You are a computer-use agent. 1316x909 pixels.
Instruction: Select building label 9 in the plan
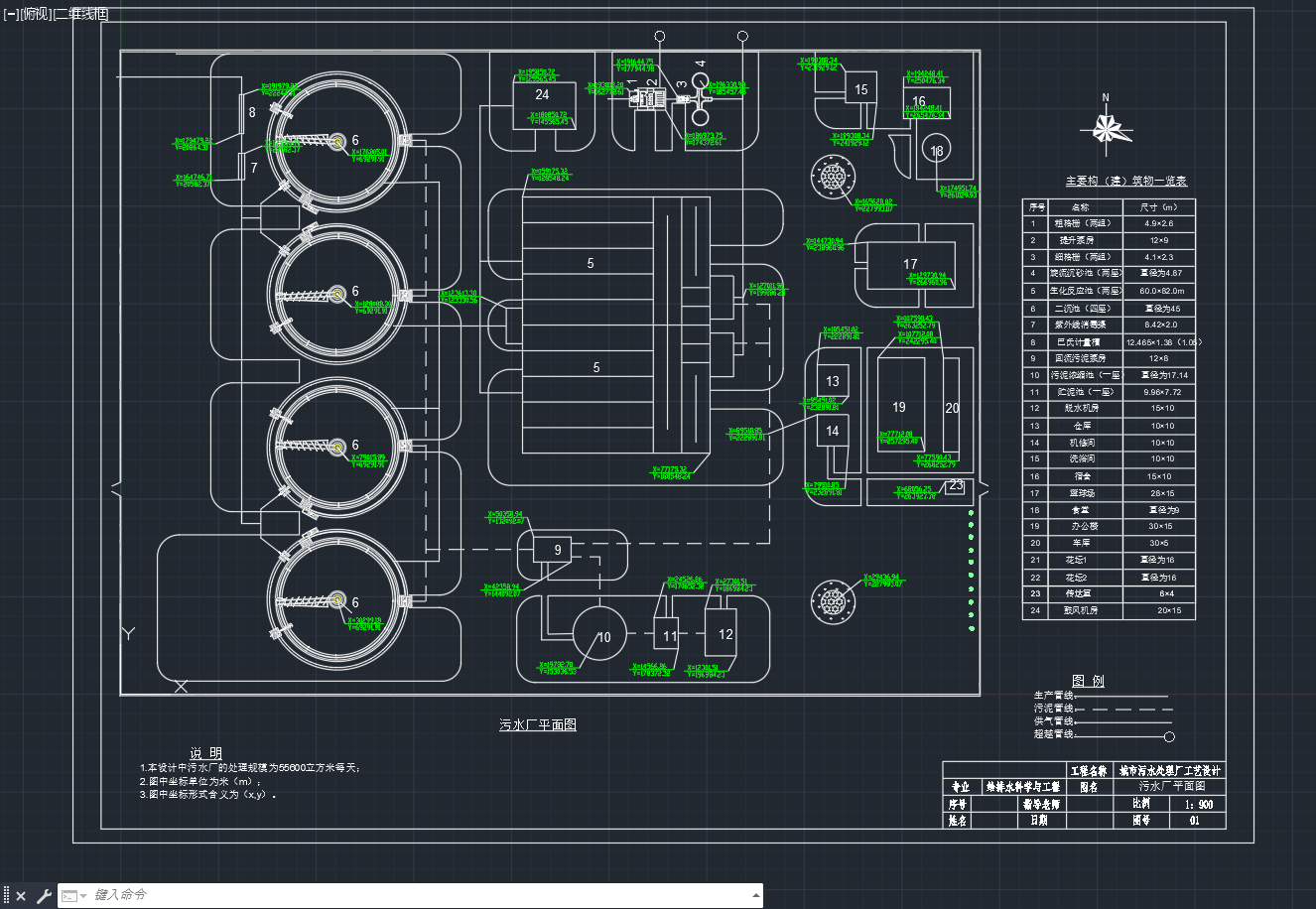(x=558, y=550)
